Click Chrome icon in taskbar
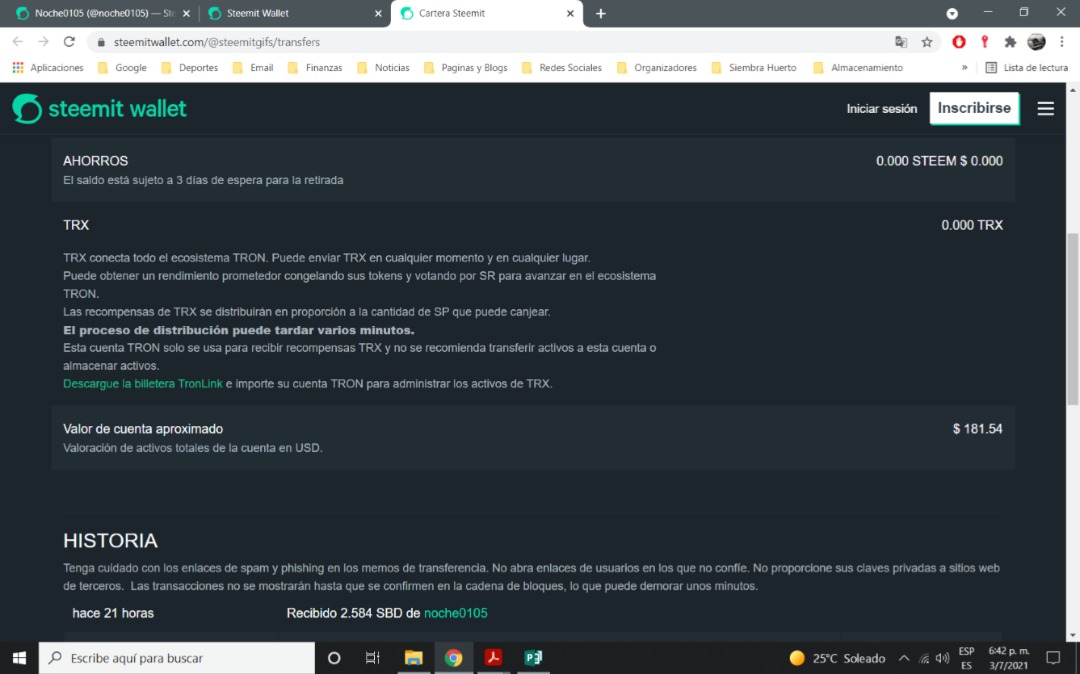The image size is (1080, 674). [453, 658]
